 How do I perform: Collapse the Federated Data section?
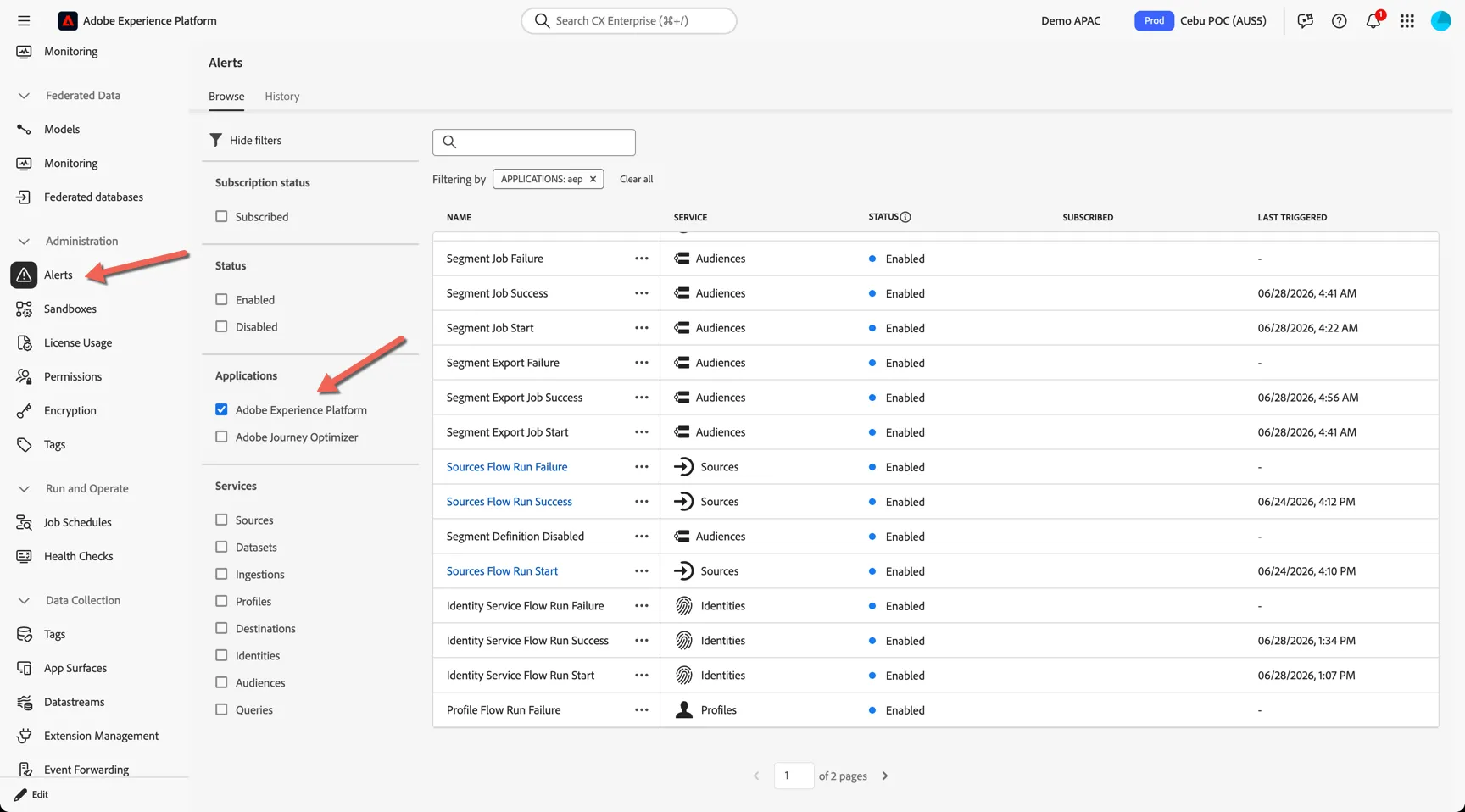[24, 96]
